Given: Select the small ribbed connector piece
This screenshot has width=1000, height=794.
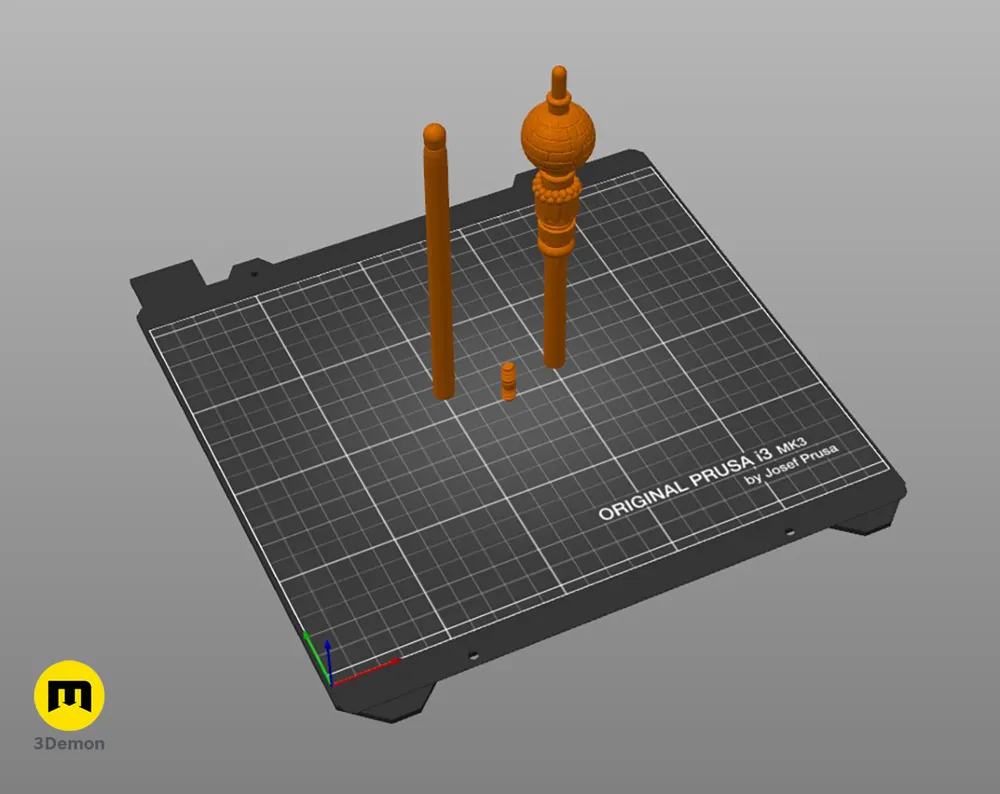Looking at the screenshot, I should point(508,381).
